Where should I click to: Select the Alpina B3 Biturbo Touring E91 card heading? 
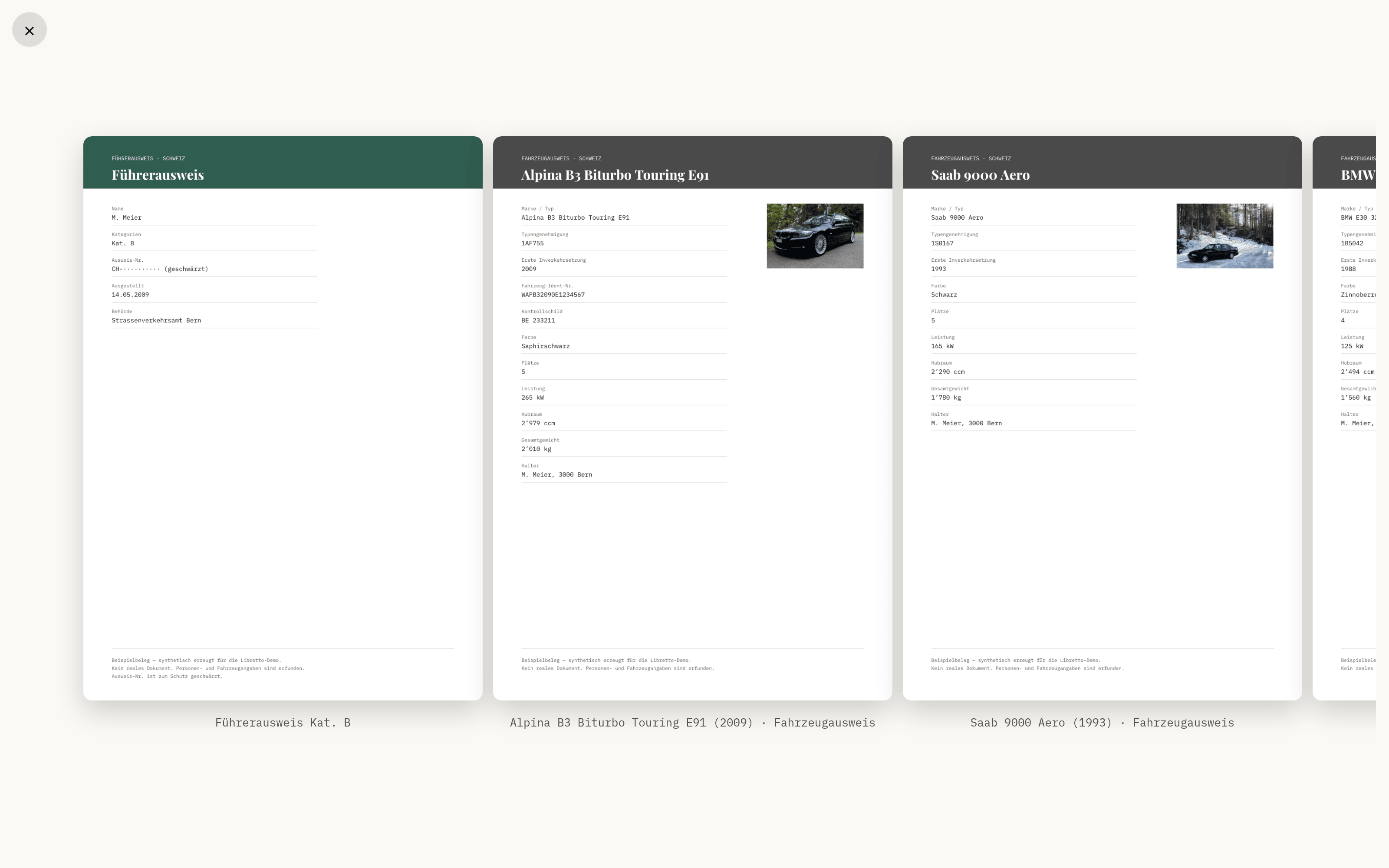pos(615,175)
